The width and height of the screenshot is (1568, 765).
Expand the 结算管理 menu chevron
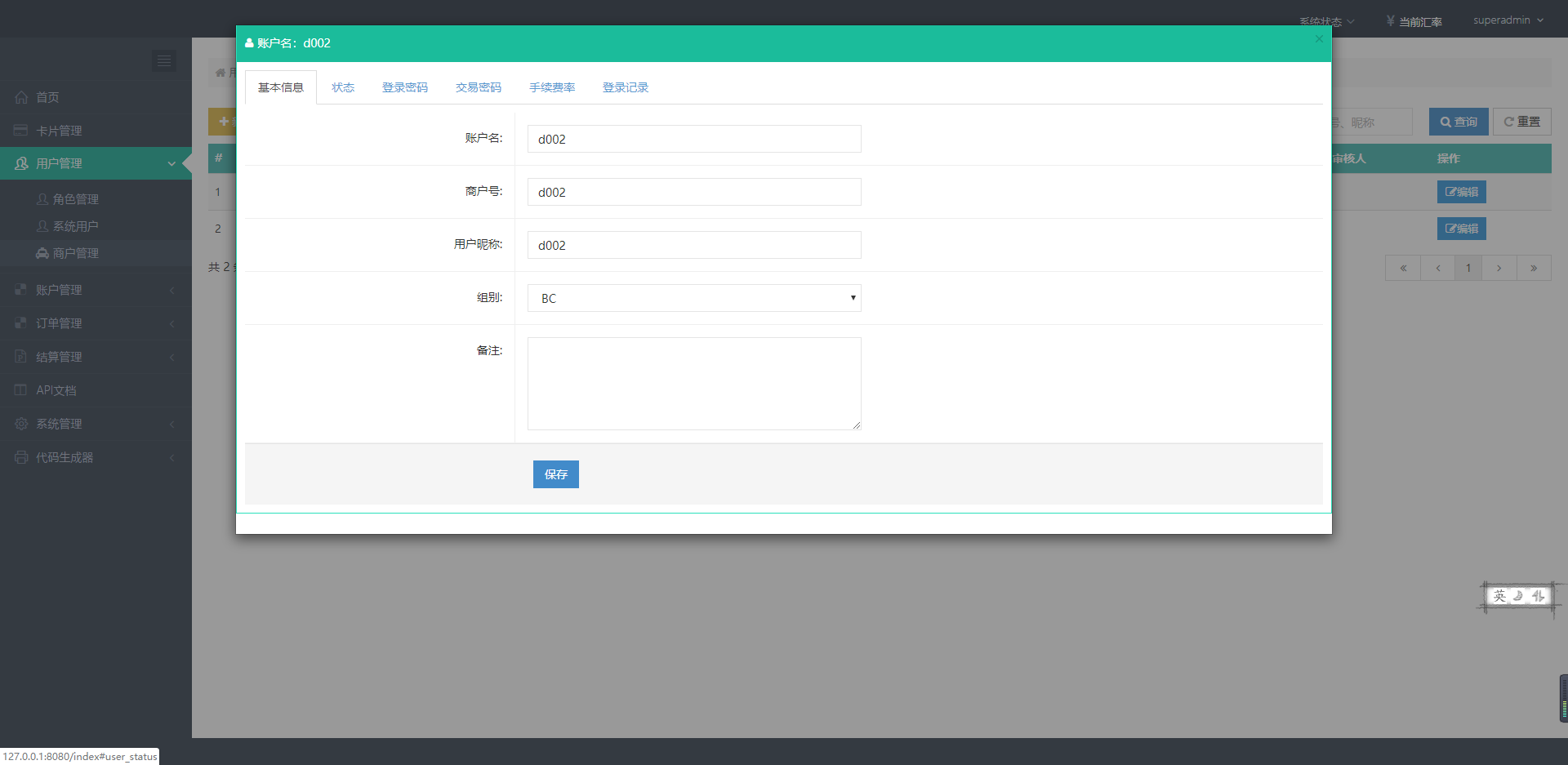(x=171, y=357)
